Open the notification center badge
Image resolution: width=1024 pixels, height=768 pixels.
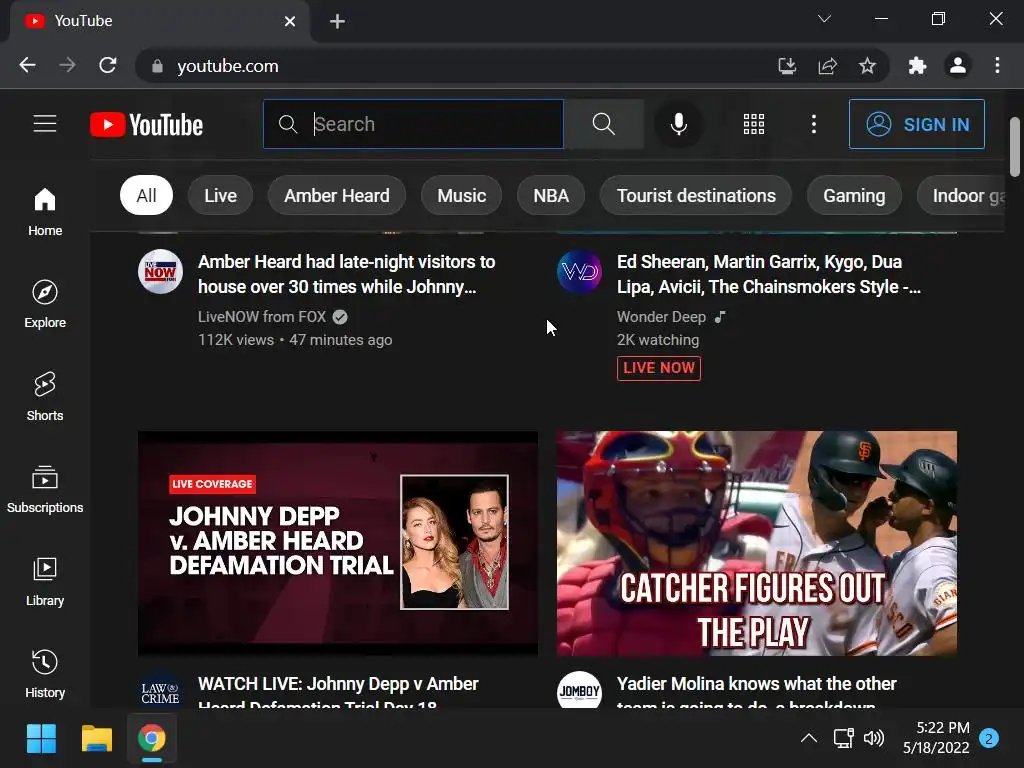(x=989, y=739)
